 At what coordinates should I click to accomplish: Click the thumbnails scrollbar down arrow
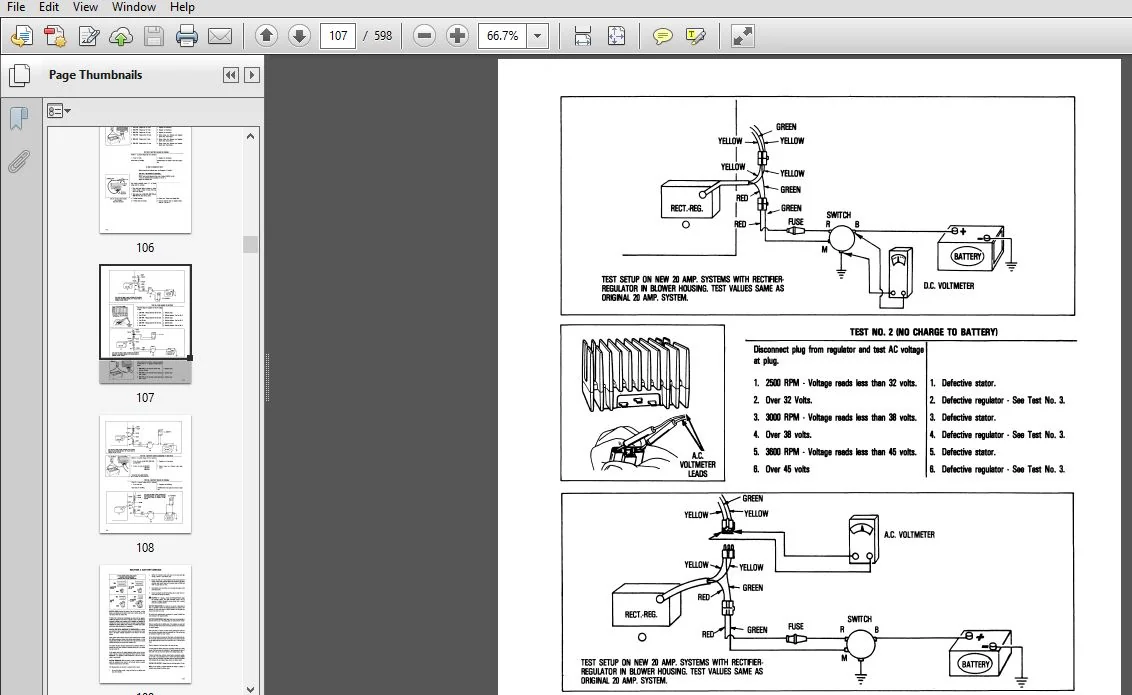pos(251,689)
